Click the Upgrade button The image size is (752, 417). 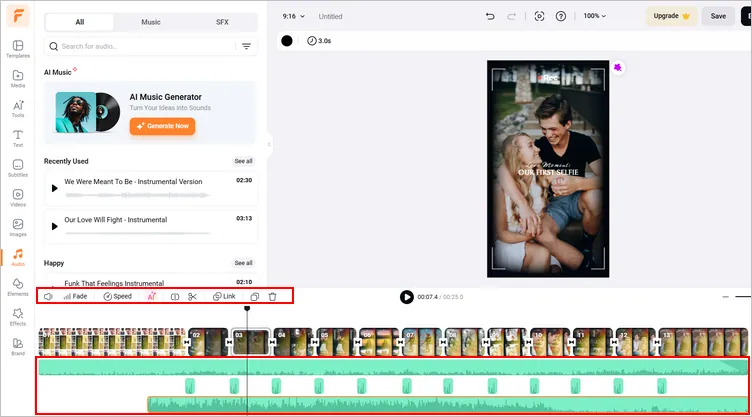point(671,16)
